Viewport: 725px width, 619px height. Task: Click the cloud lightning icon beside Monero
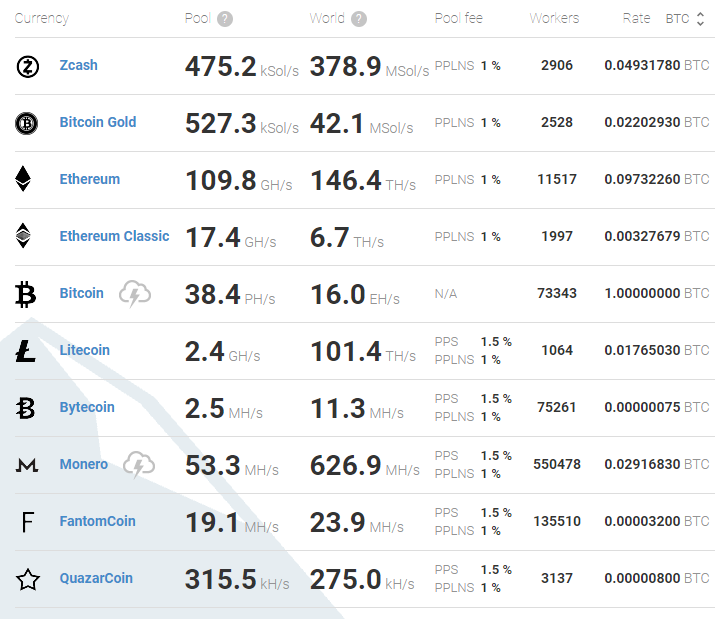(139, 465)
